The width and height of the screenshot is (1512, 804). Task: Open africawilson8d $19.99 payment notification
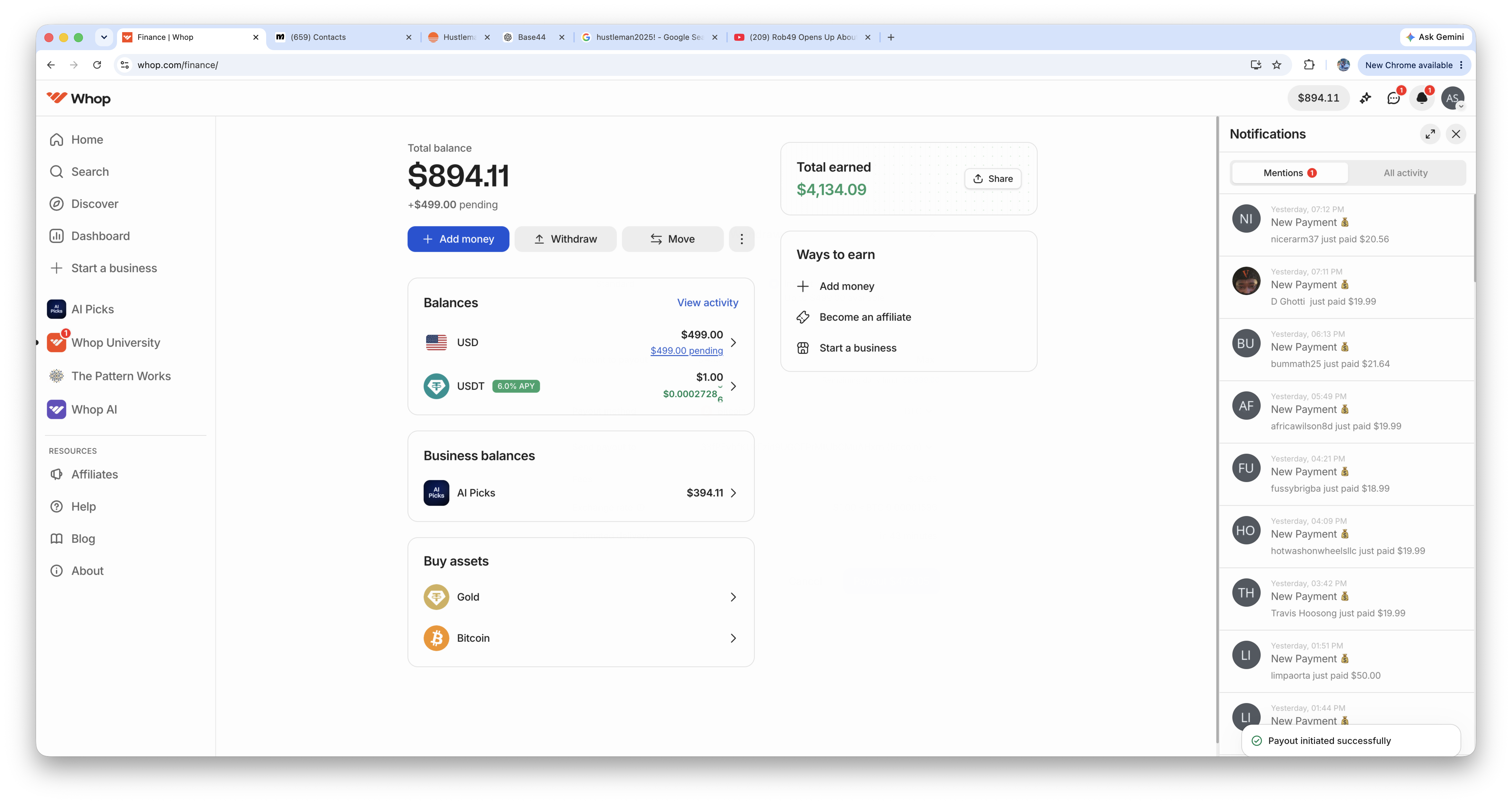click(1347, 412)
